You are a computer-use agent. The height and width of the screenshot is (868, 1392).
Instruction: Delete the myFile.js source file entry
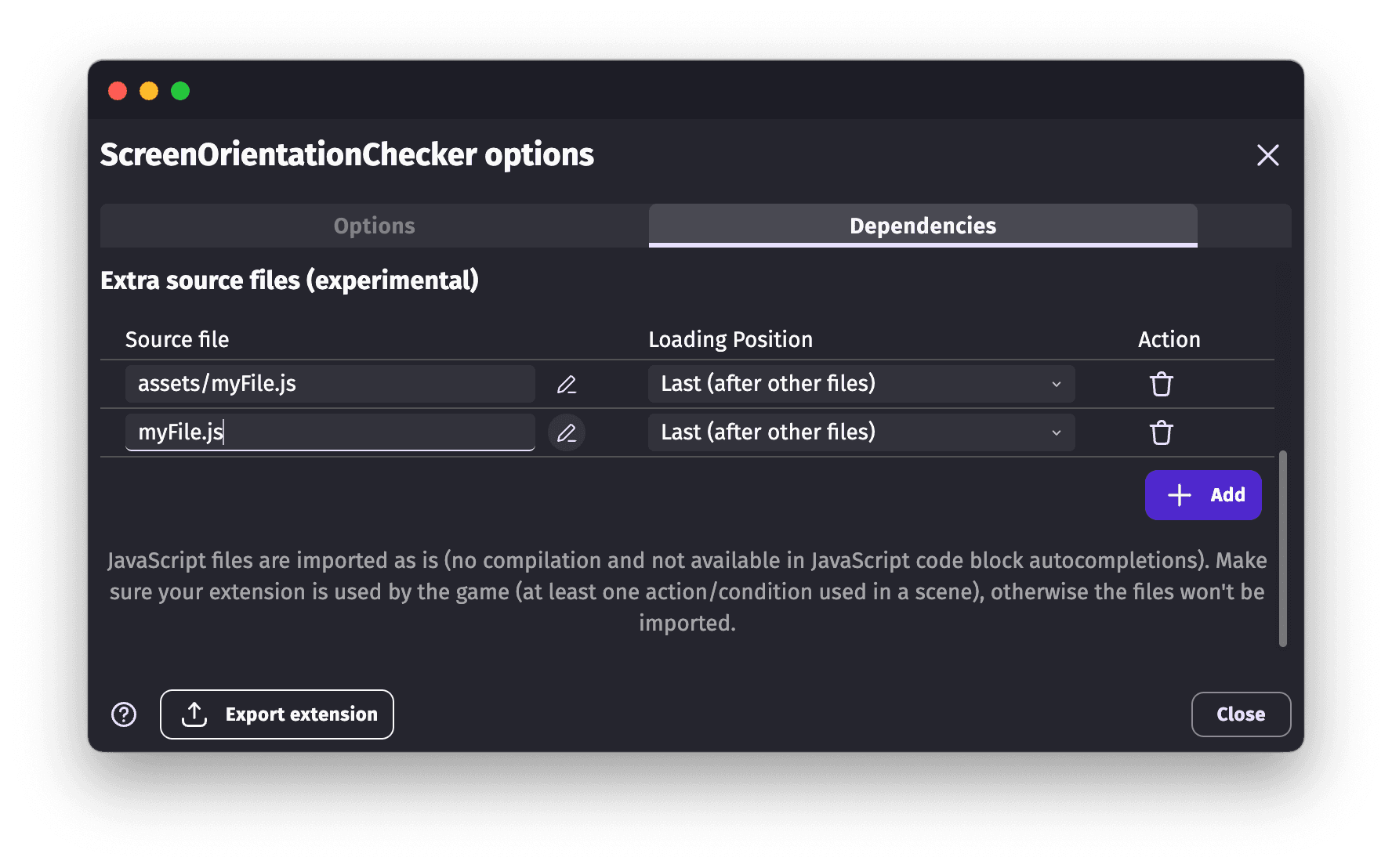(x=1161, y=432)
